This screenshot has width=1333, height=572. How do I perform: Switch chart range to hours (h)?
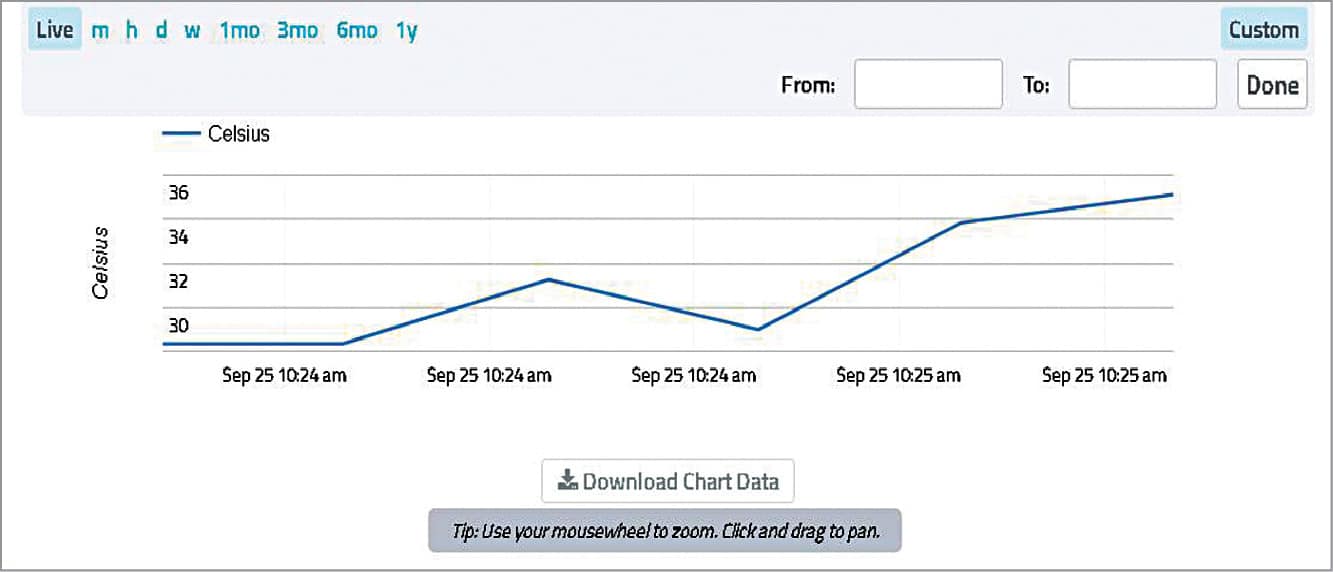tap(132, 31)
